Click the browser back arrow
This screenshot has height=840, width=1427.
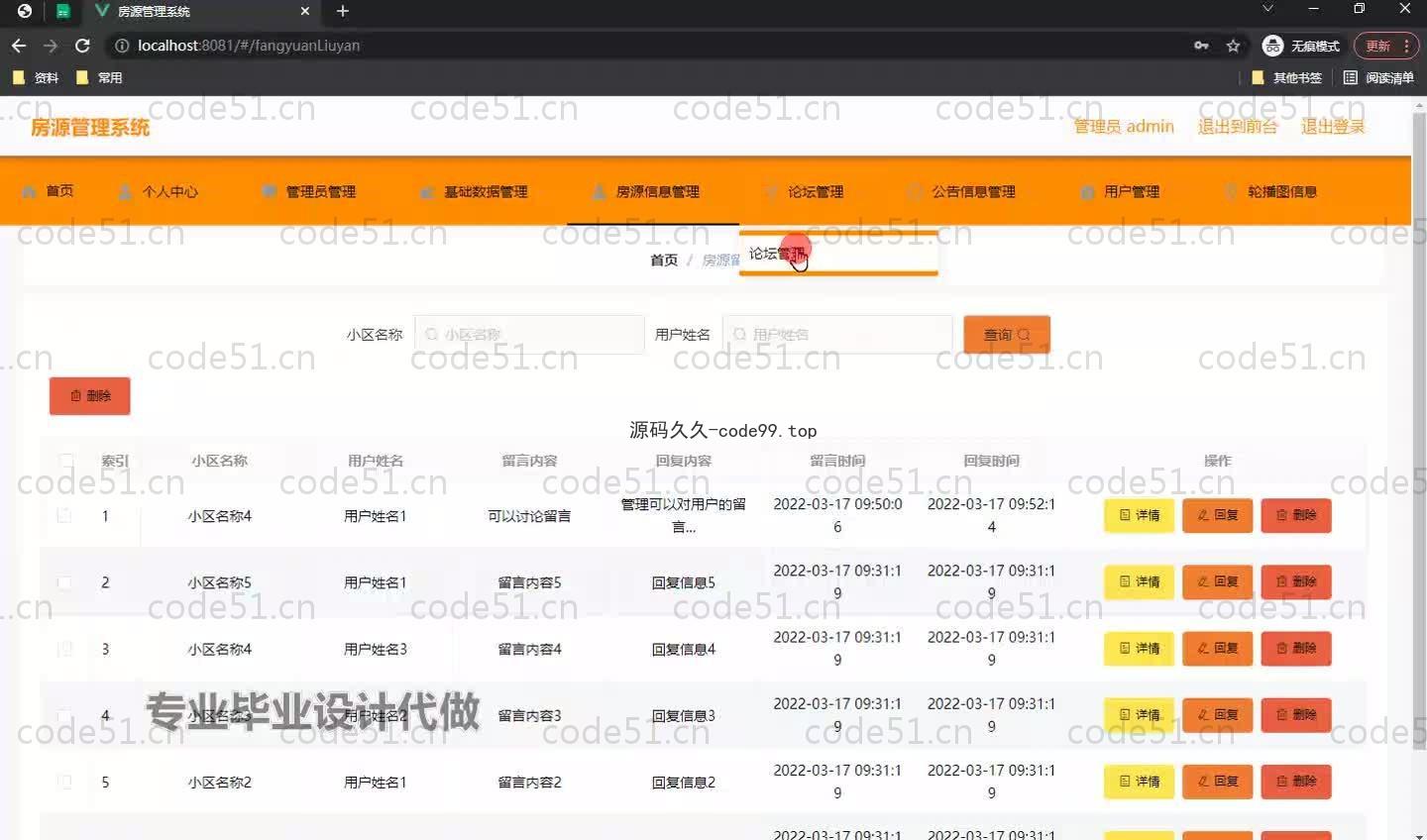tap(18, 46)
